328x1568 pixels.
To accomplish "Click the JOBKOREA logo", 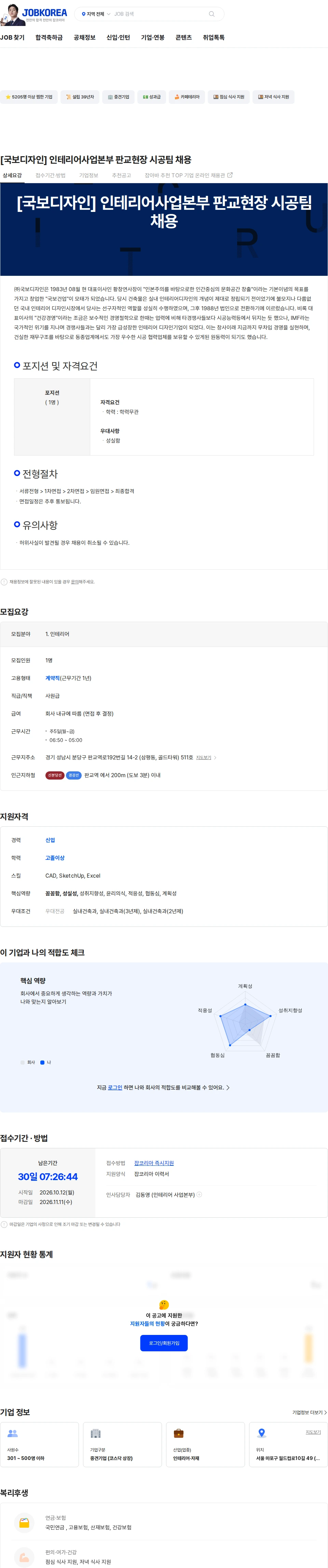I will (x=44, y=12).
